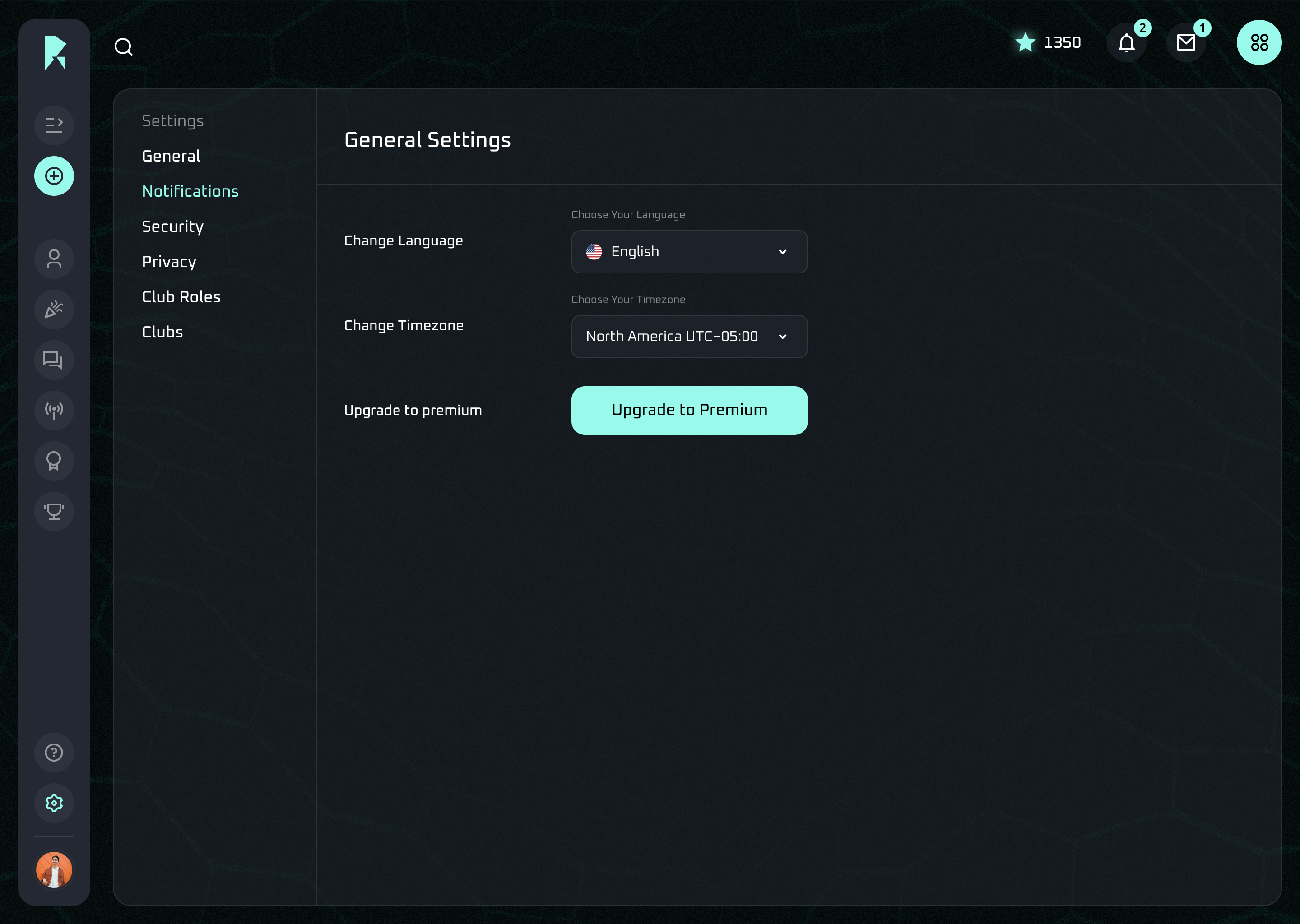The height and width of the screenshot is (924, 1300).
Task: Click the plus create button
Action: 54,176
